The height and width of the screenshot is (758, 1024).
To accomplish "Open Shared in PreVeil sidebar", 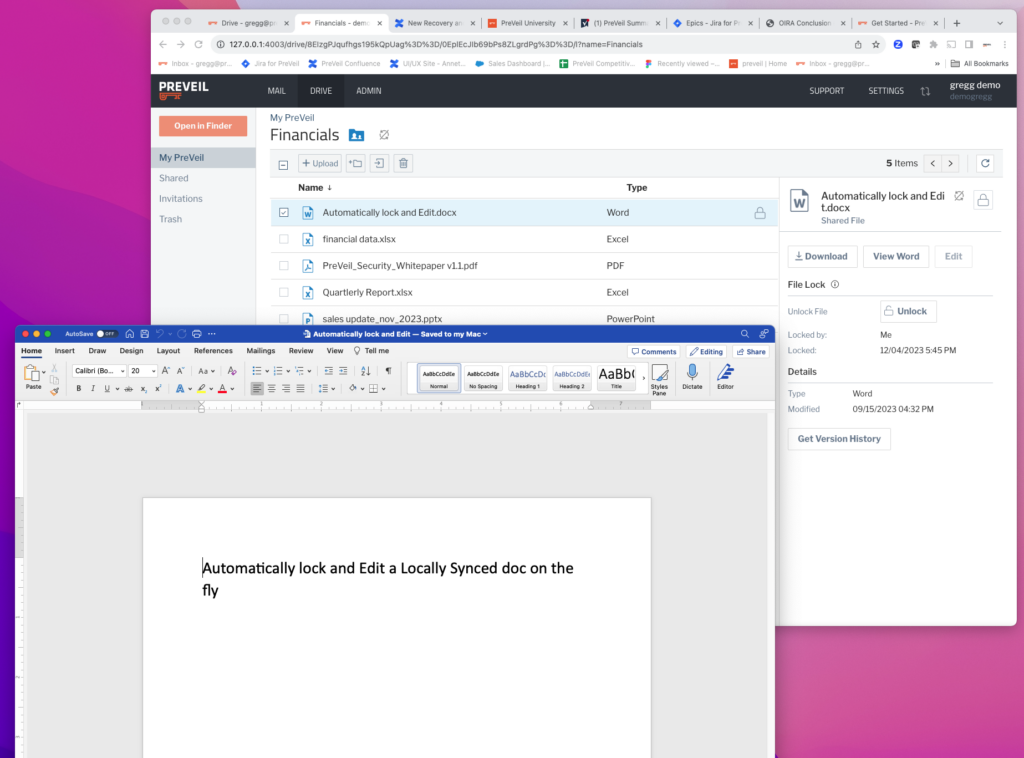I will [x=174, y=178].
